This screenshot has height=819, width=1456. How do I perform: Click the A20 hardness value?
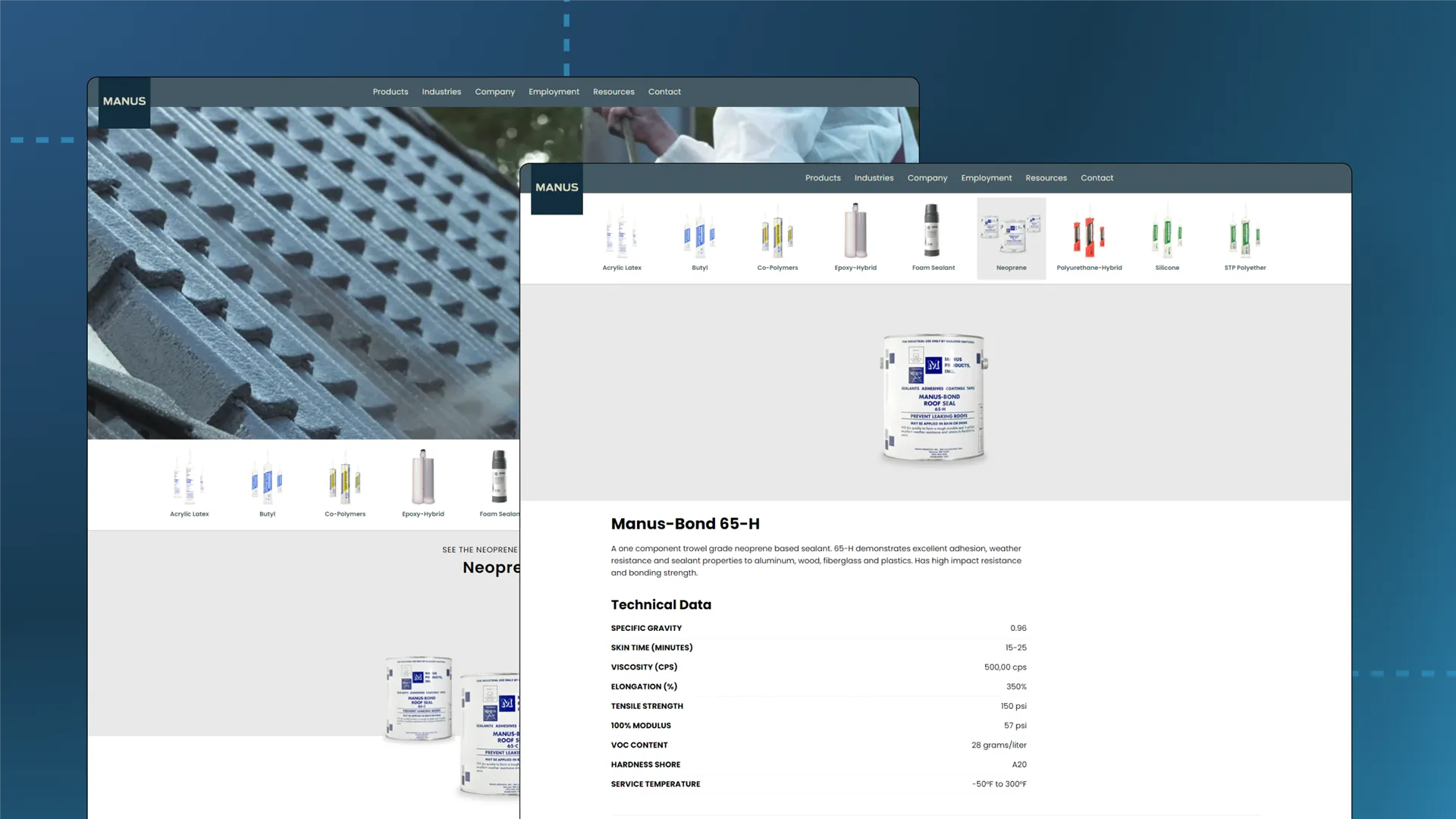1019,765
